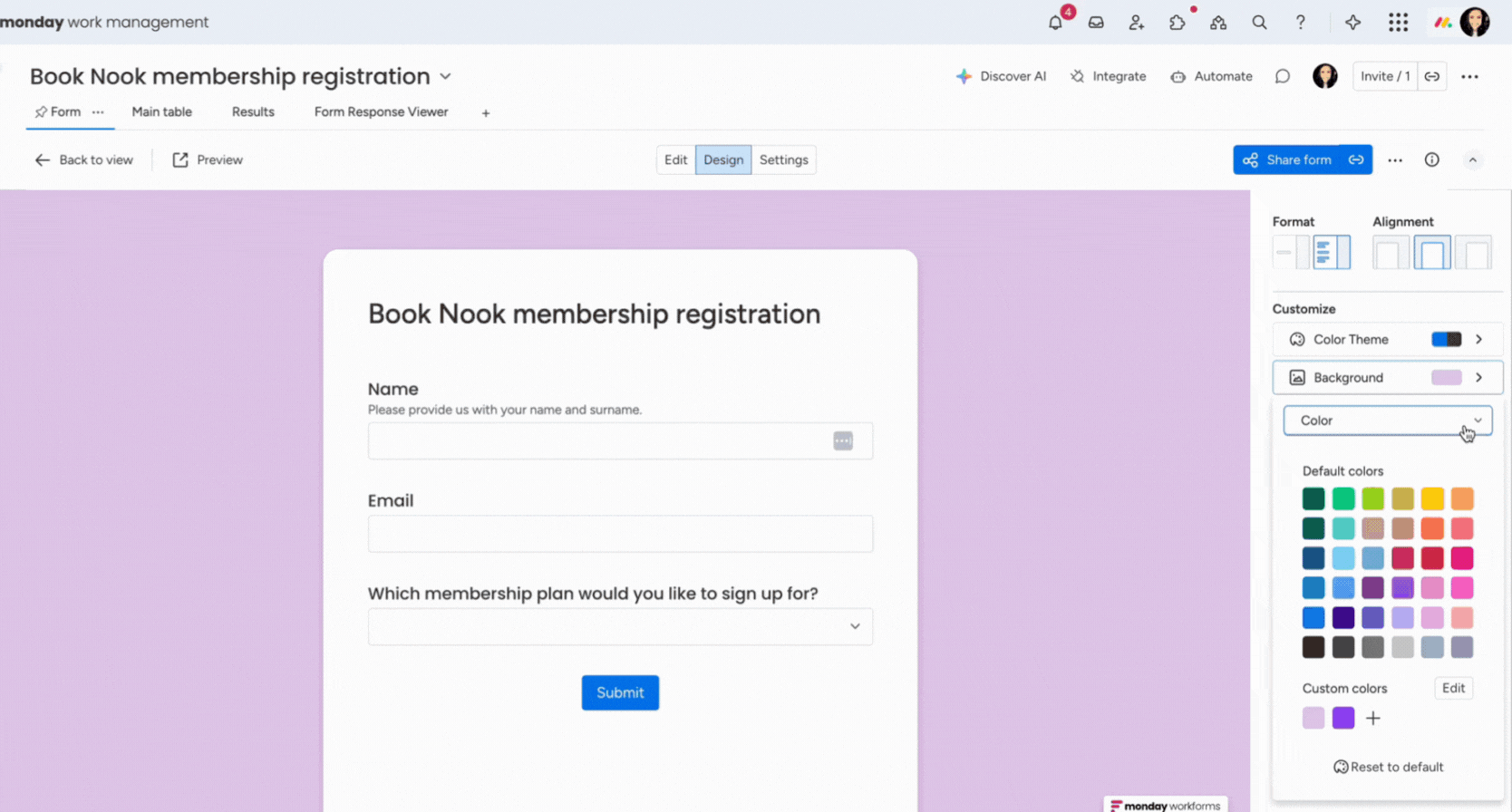
Task: Switch to the Main table tab
Action: point(161,111)
